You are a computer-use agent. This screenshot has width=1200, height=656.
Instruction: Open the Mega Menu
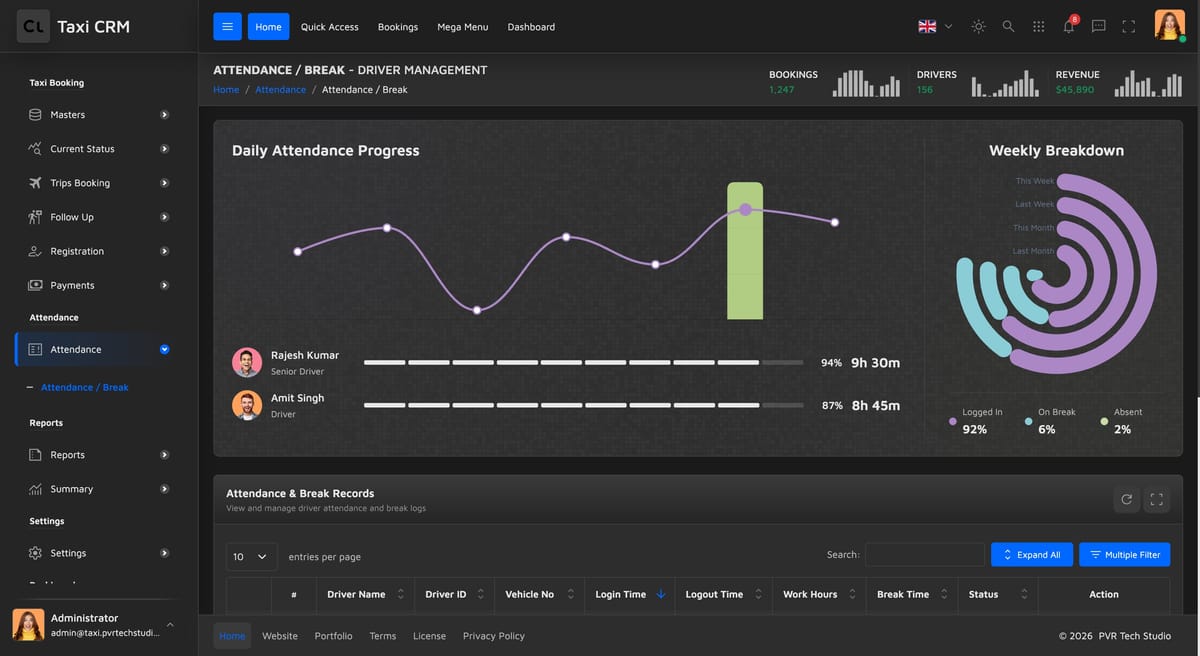point(462,27)
